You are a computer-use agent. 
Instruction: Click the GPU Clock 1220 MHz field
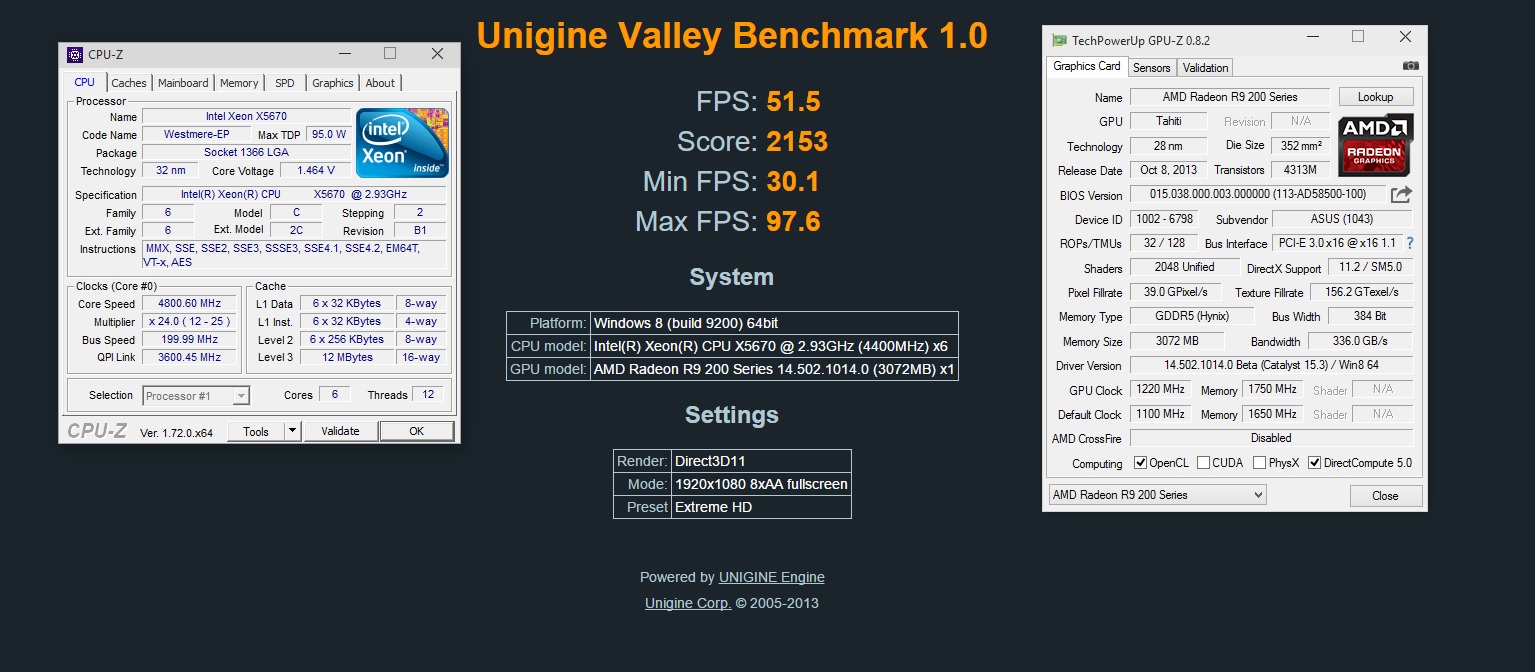(x=1160, y=389)
